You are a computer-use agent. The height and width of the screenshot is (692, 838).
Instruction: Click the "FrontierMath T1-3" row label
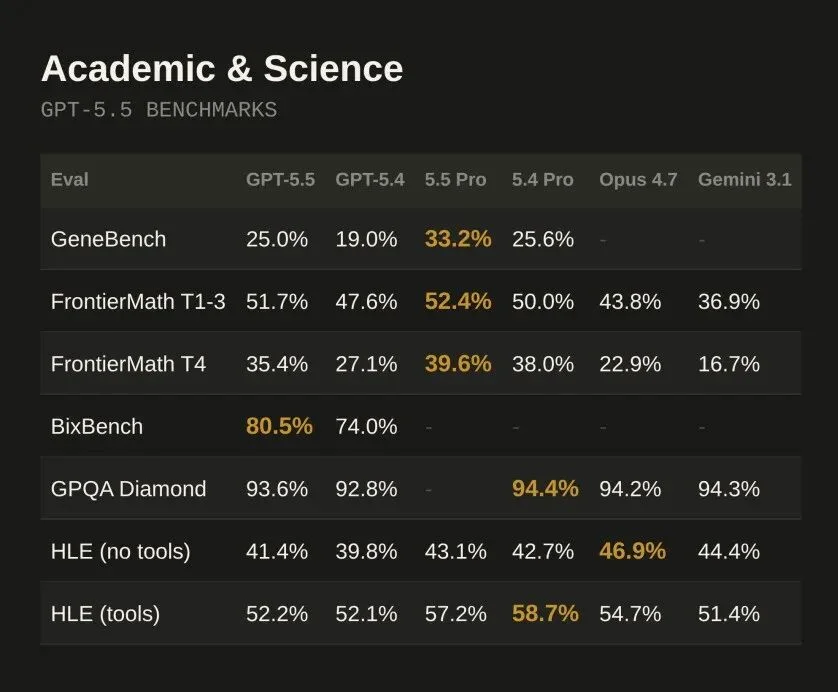click(x=138, y=302)
